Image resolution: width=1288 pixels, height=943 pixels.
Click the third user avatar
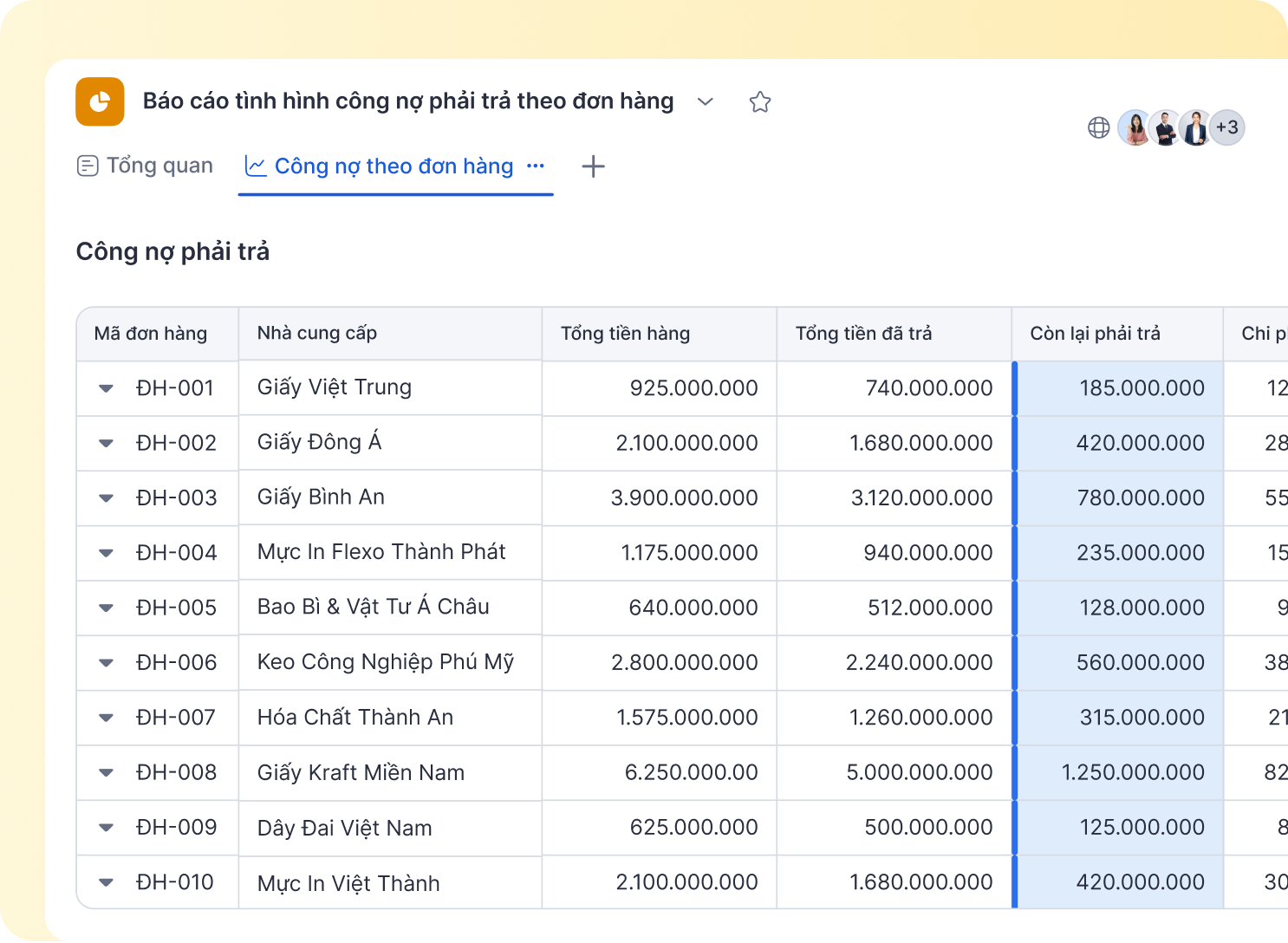[1196, 128]
